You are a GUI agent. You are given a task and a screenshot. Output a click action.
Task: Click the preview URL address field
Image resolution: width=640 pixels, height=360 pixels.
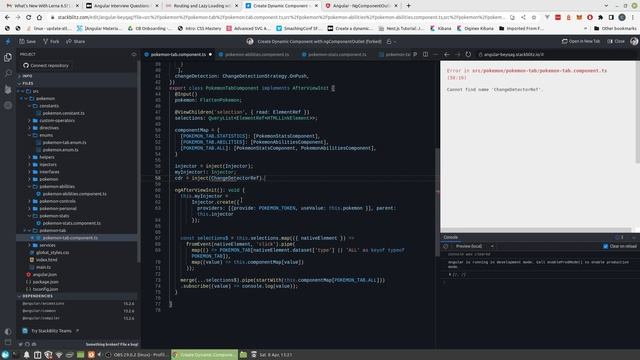[x=555, y=54]
